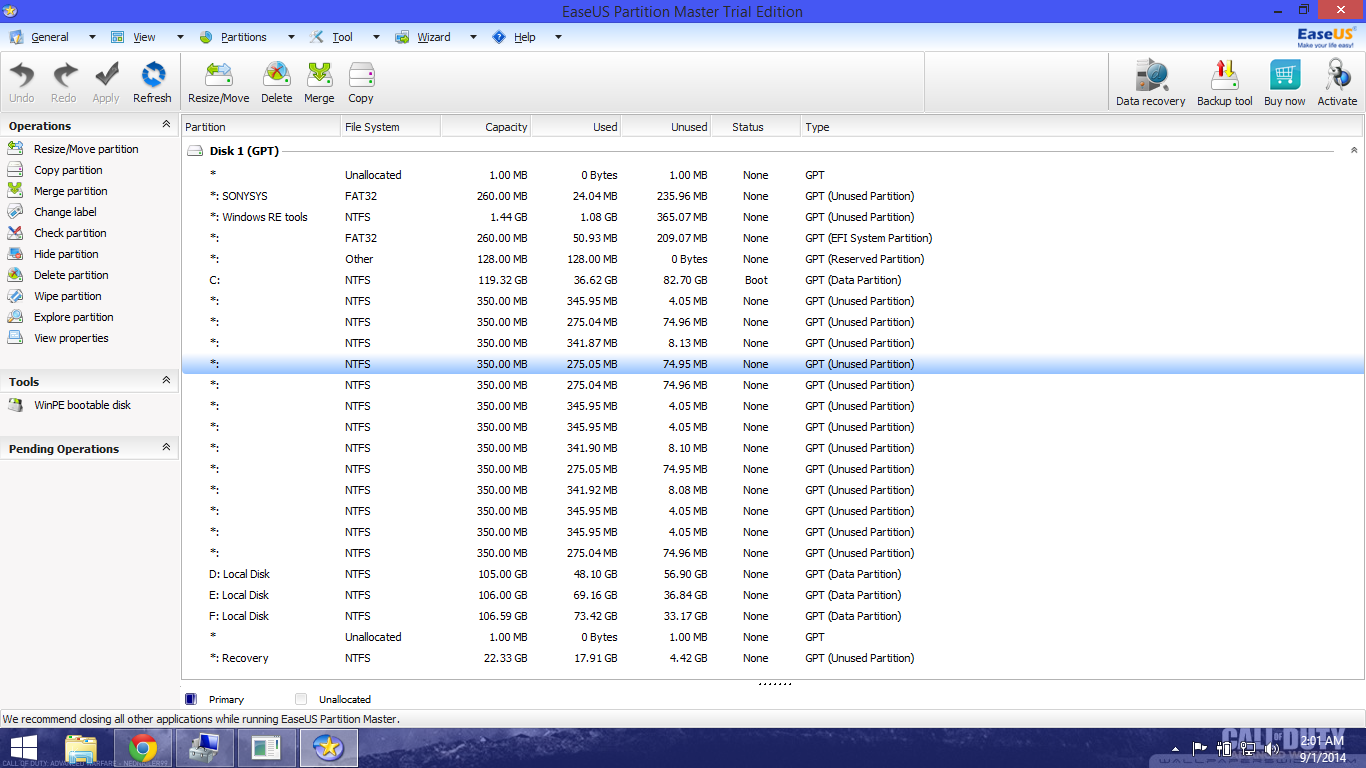Open the Partitions menu
This screenshot has height=768, width=1366.
point(243,37)
